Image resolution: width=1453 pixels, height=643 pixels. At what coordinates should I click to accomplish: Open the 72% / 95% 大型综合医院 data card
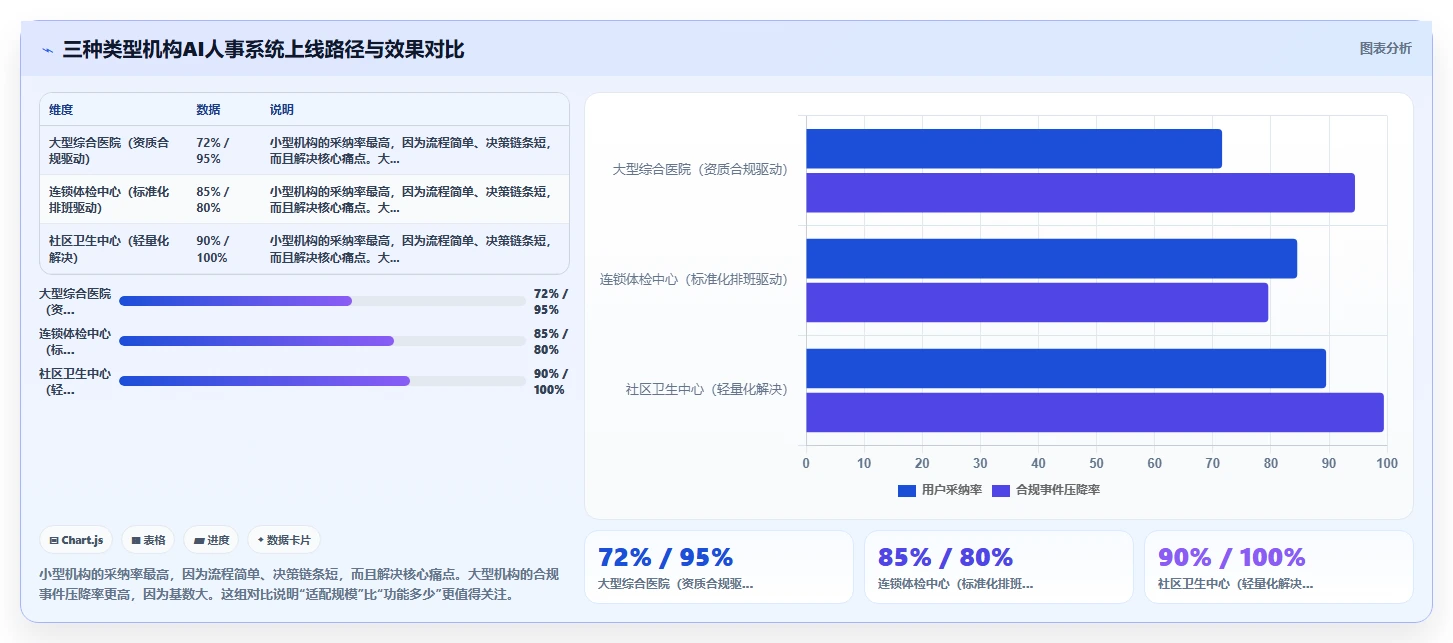point(719,567)
